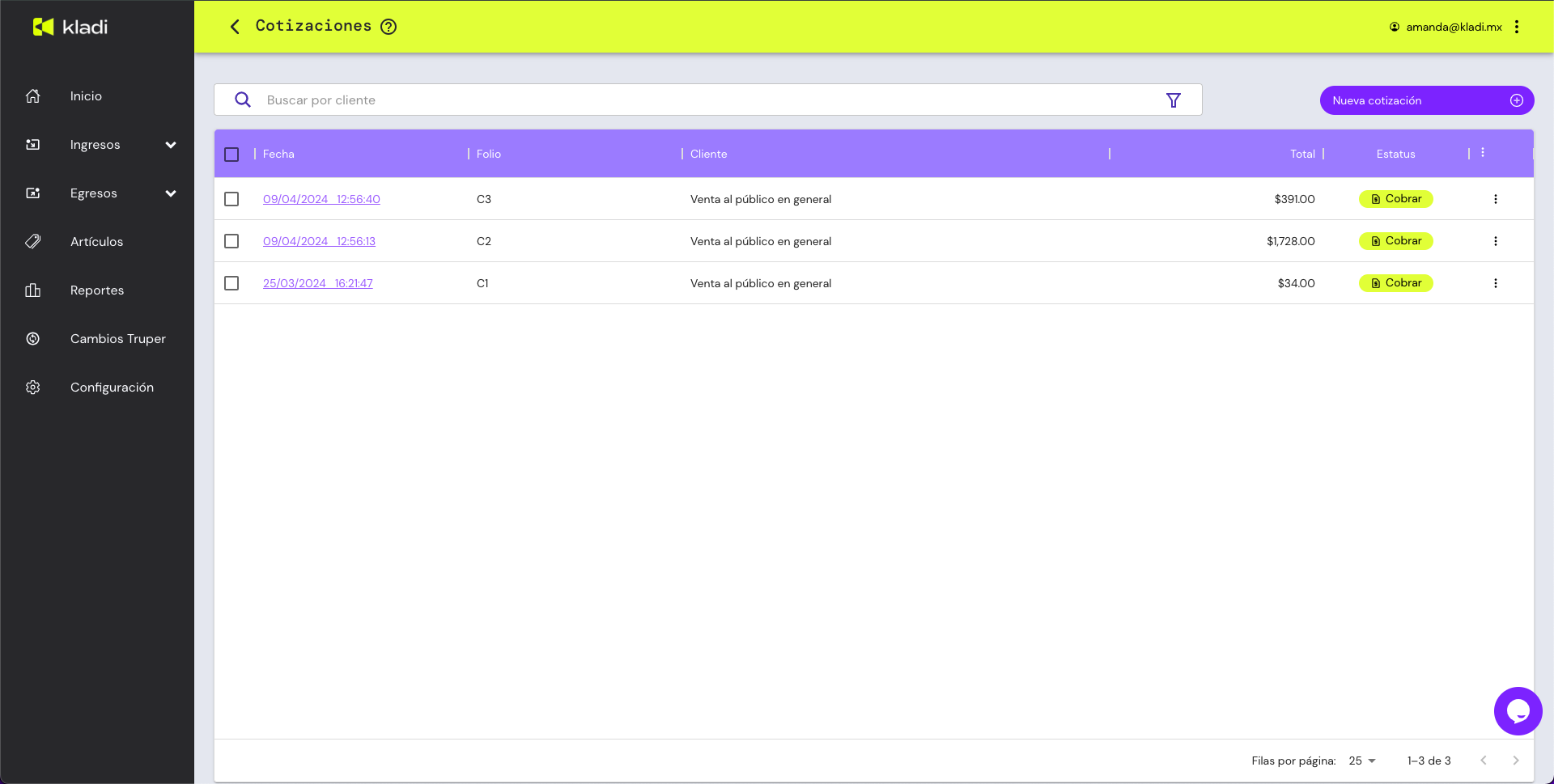Viewport: 1554px width, 784px height.
Task: Open quotation dated 09/04/2024 12:56:40
Action: (321, 199)
